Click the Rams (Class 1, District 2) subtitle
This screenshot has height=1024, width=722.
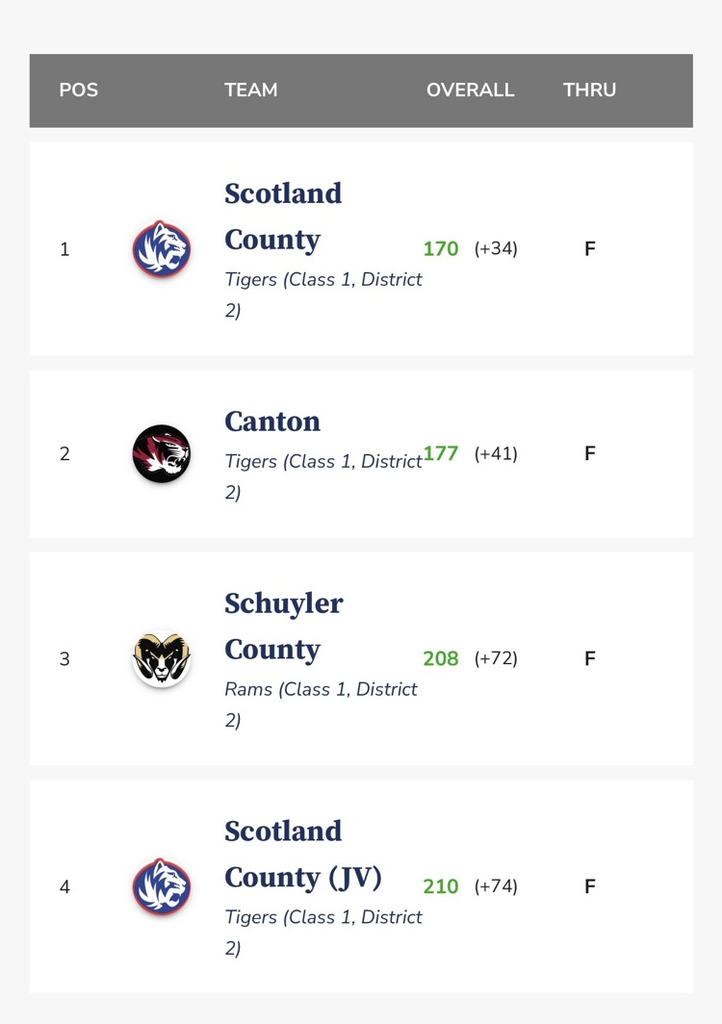pyautogui.click(x=320, y=704)
